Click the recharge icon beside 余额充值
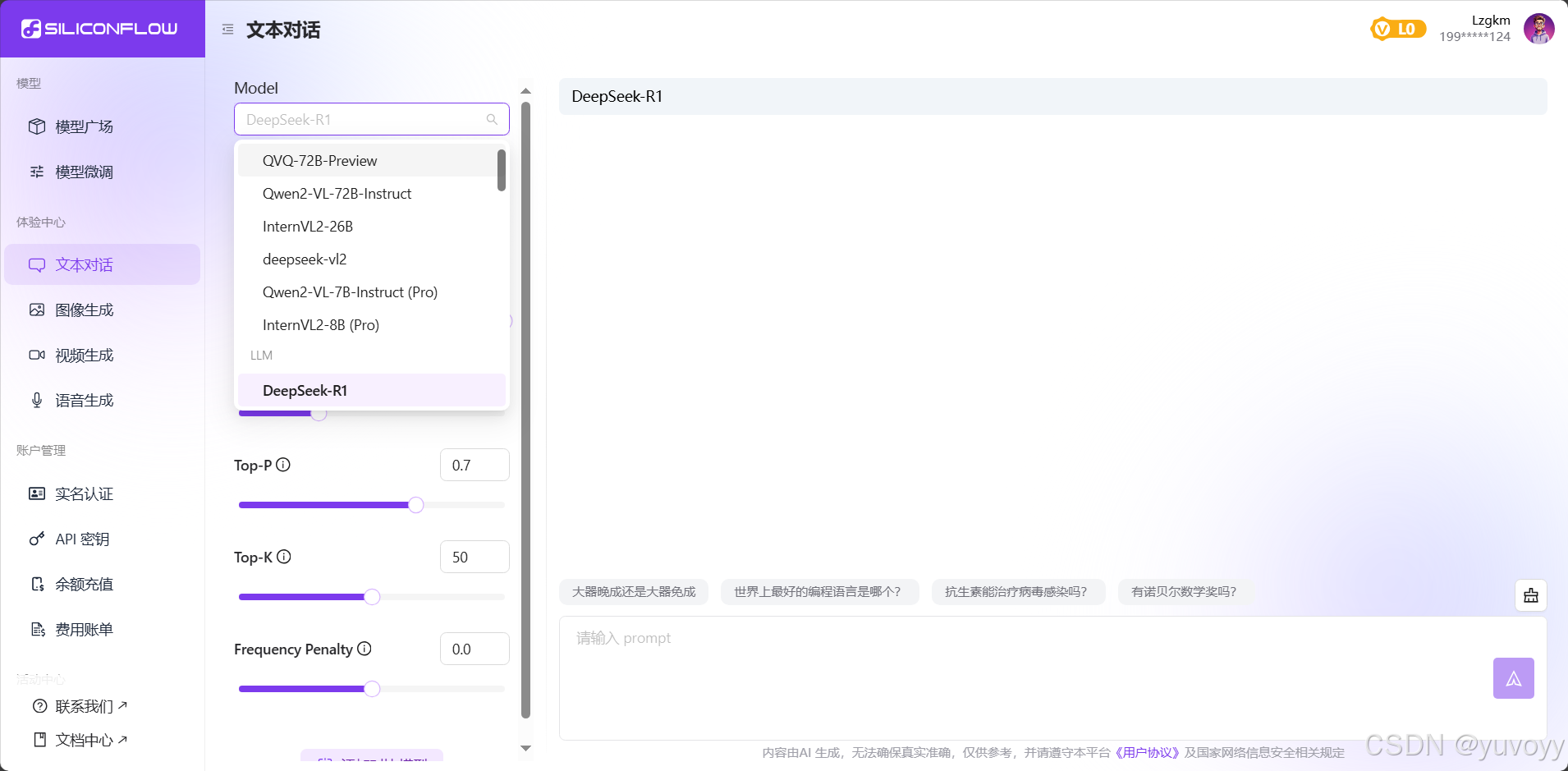This screenshot has height=771, width=1568. tap(37, 584)
